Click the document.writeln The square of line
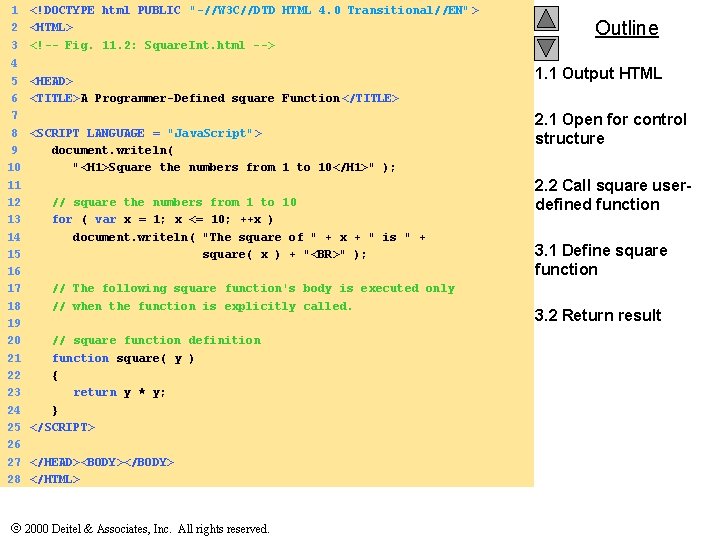Image resolution: width=720 pixels, height=540 pixels. [249, 237]
